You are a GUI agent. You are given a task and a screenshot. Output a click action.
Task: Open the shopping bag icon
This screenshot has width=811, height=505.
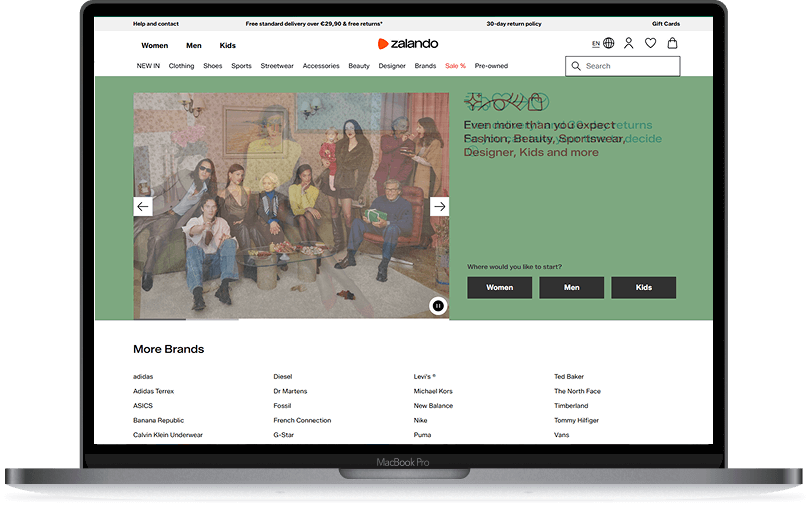coord(672,43)
